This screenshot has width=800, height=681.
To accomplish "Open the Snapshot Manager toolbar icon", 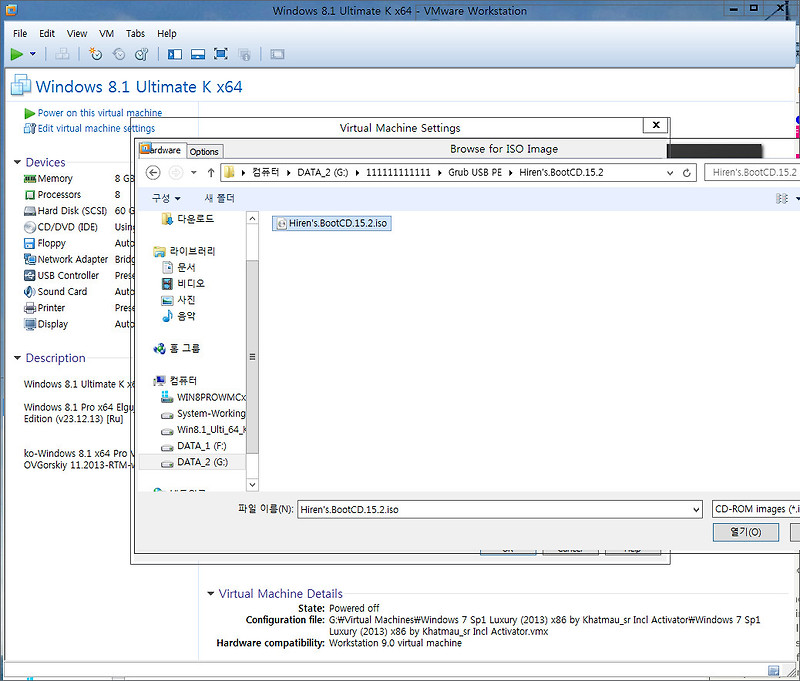I will tap(142, 54).
